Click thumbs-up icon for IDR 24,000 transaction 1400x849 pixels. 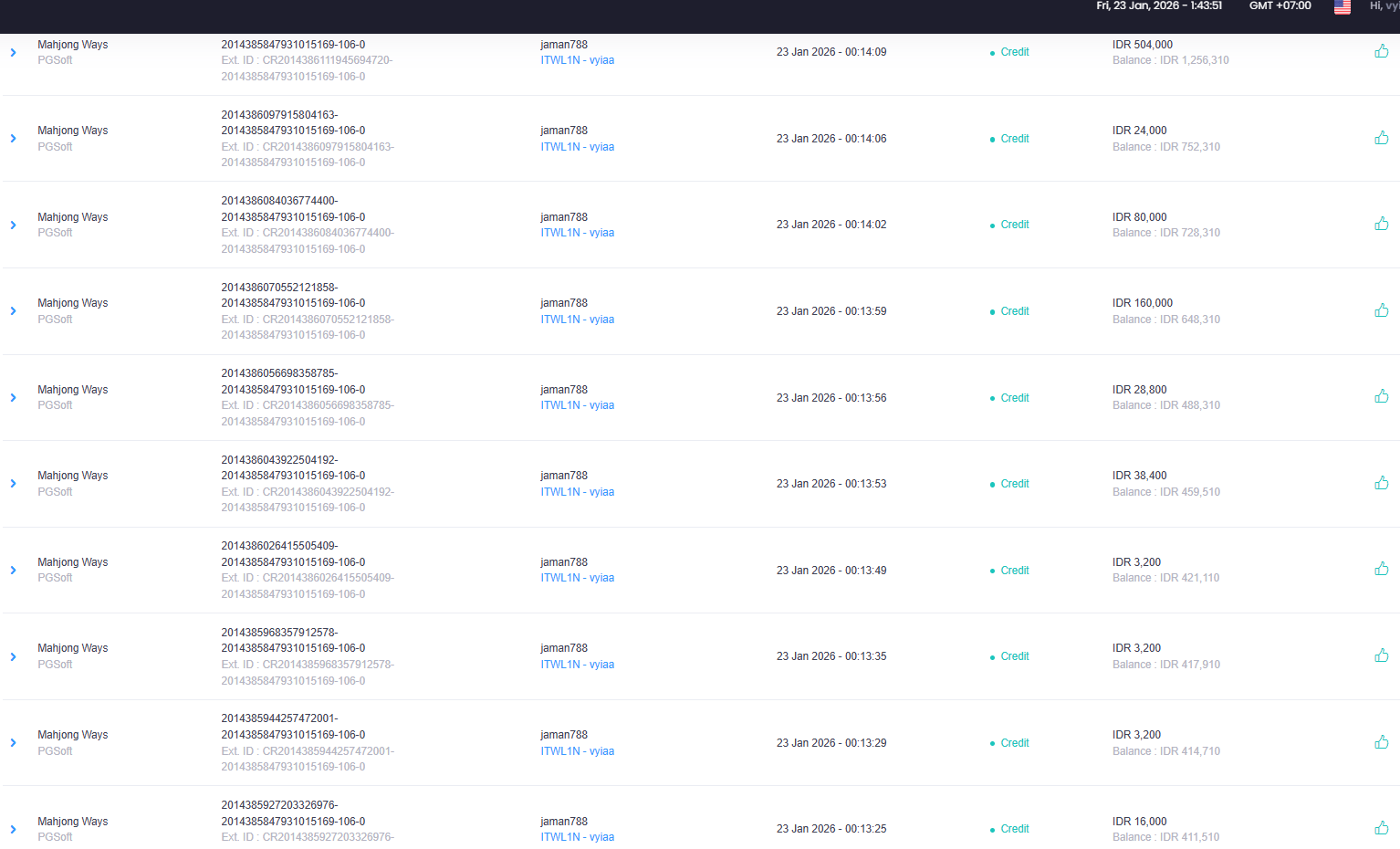(1382, 138)
